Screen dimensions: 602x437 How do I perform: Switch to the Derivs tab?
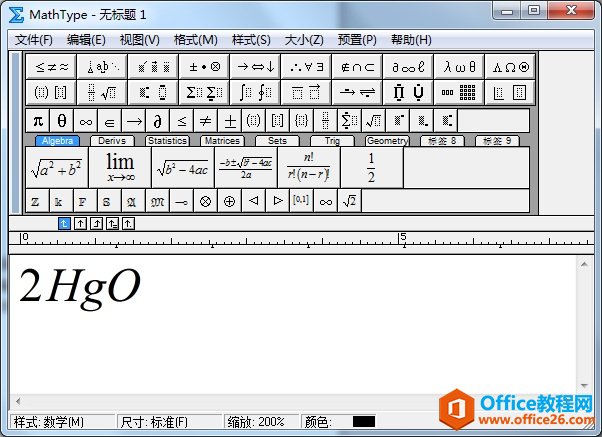coord(112,141)
